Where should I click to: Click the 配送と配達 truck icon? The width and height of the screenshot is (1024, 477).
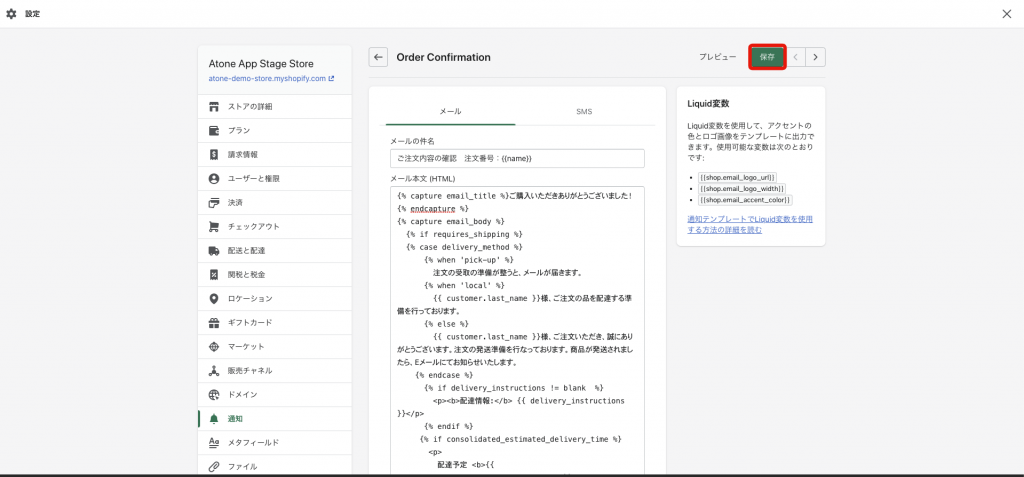[214, 250]
